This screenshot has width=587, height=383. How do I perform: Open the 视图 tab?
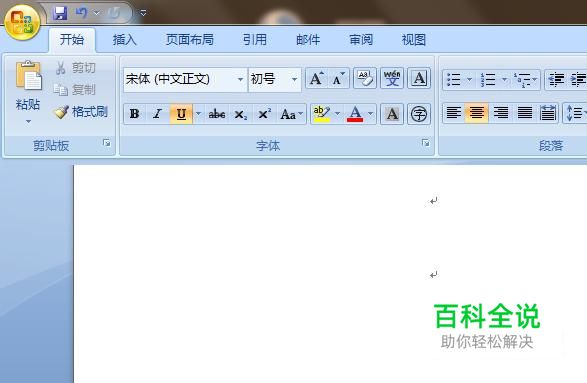click(x=414, y=39)
